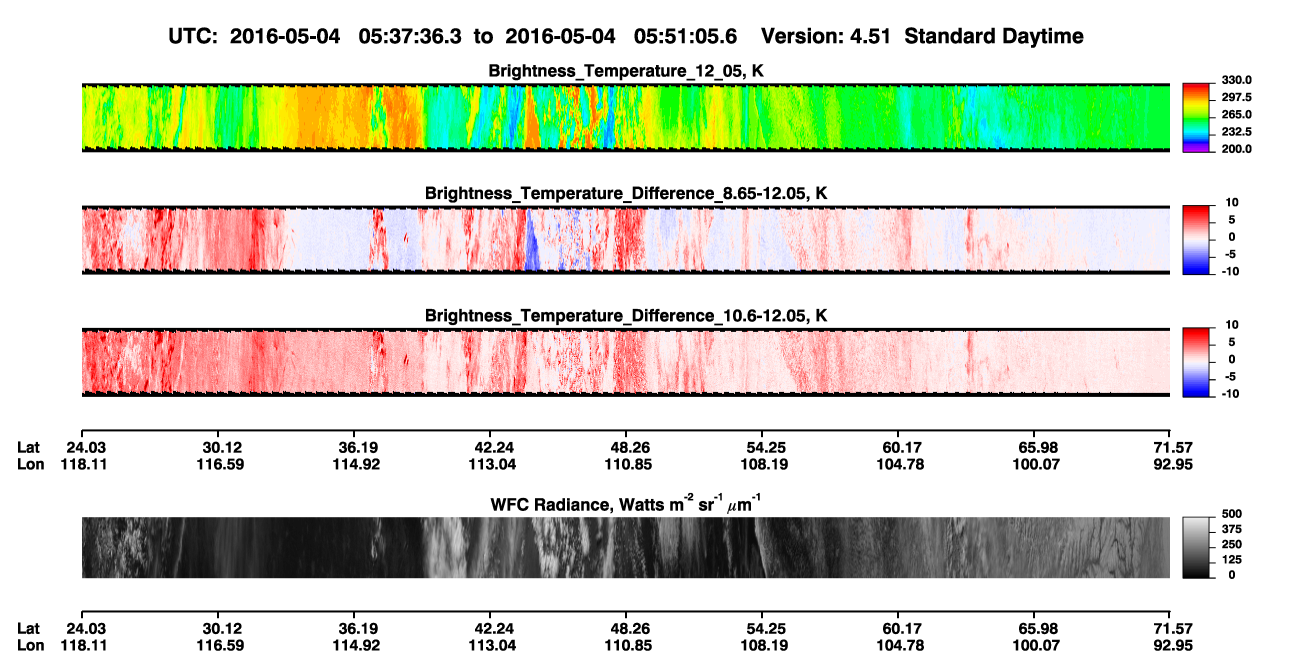Select the Brightness_Temperature_Difference_8.65-12.05 title
Viewport: 1300px width, 667px height.
[626, 193]
